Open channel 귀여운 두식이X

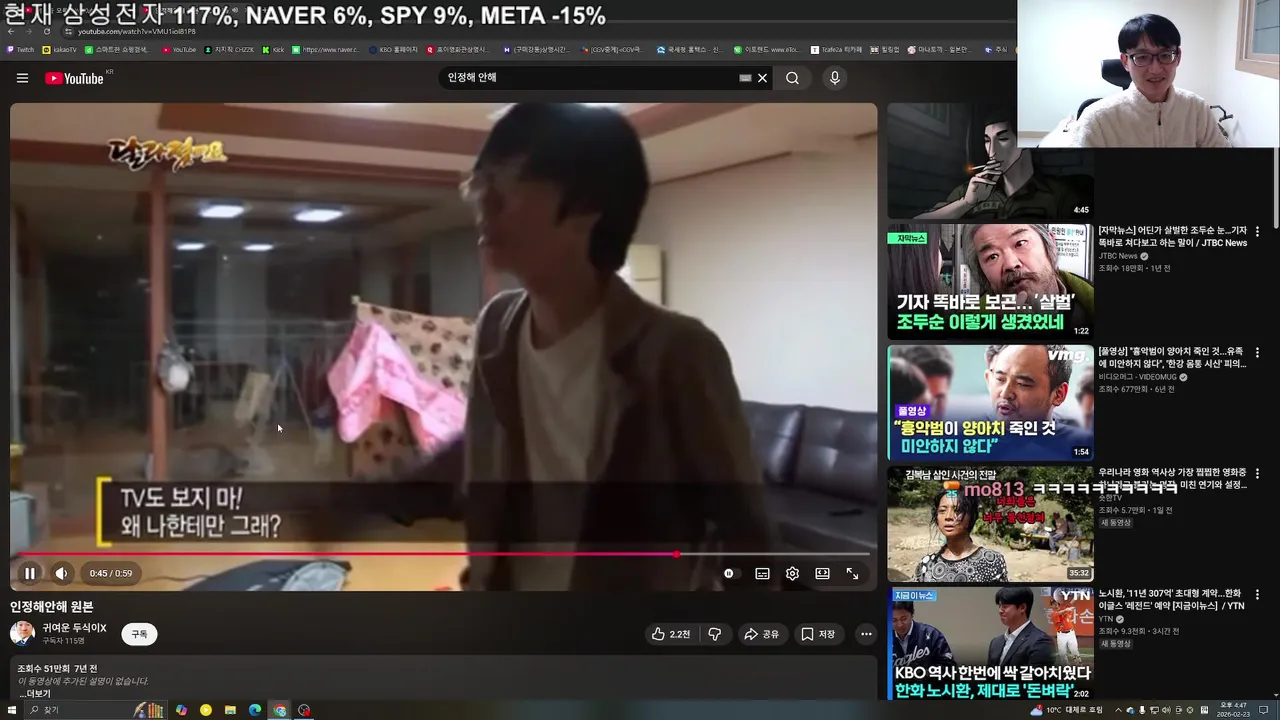tap(74, 628)
